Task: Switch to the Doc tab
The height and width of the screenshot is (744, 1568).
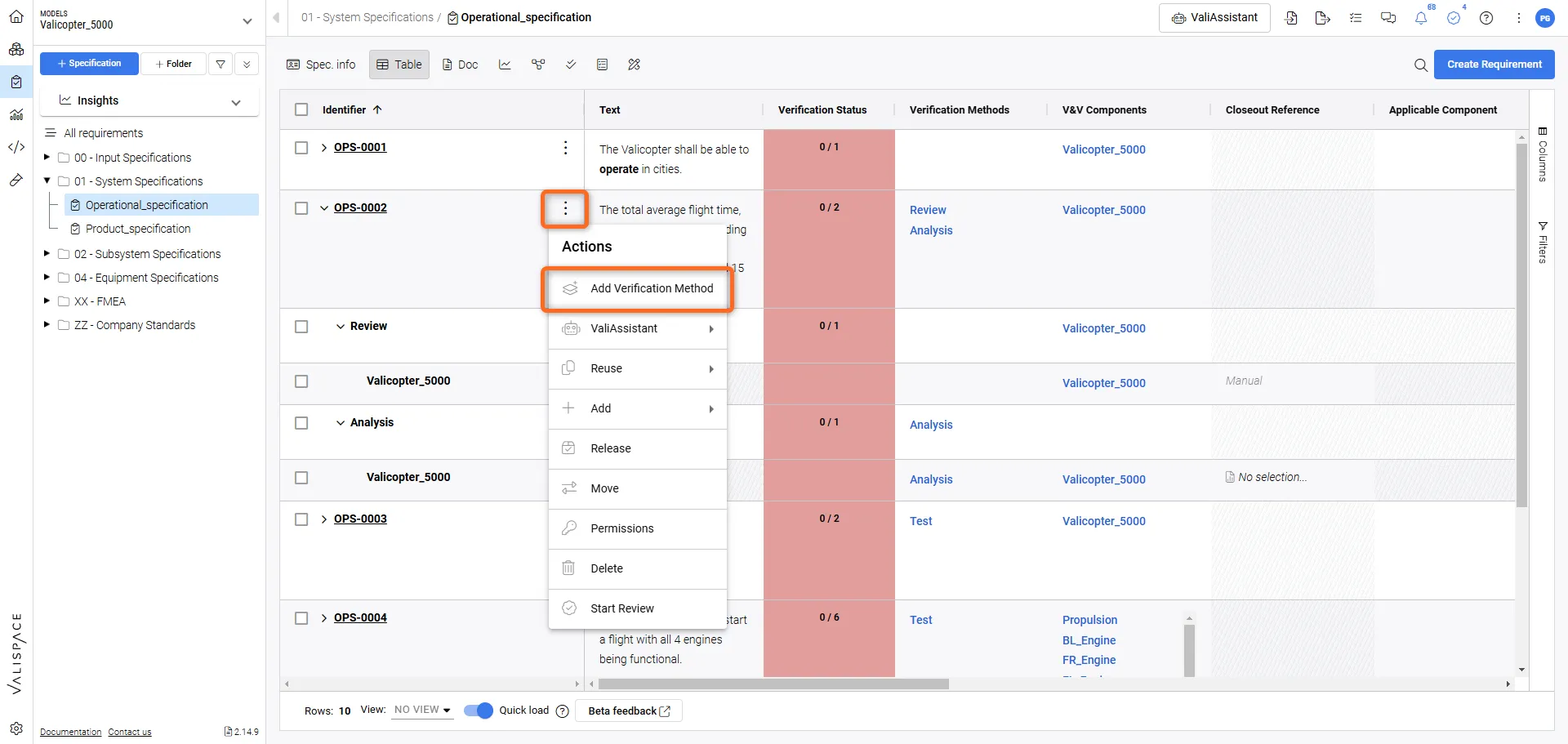Action: (460, 65)
